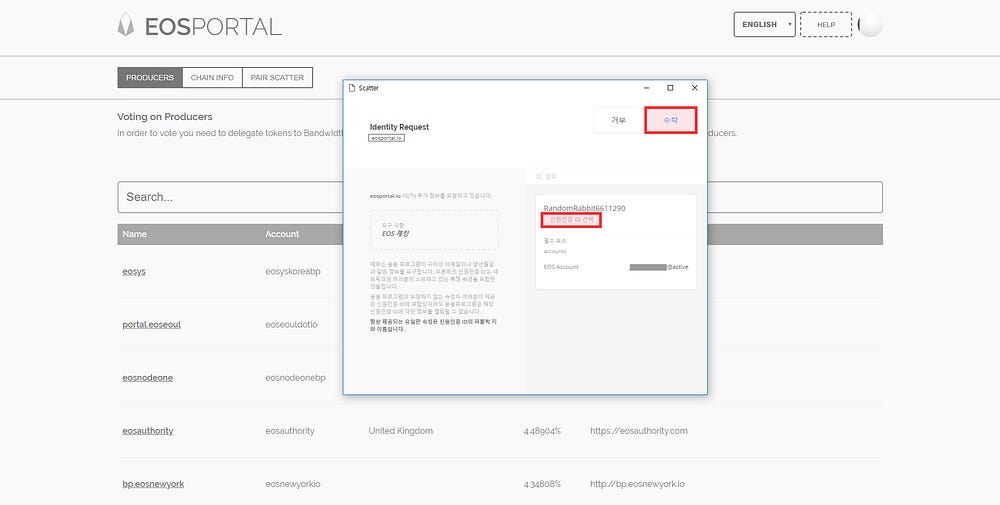Click the HELP button

[x=826, y=24]
